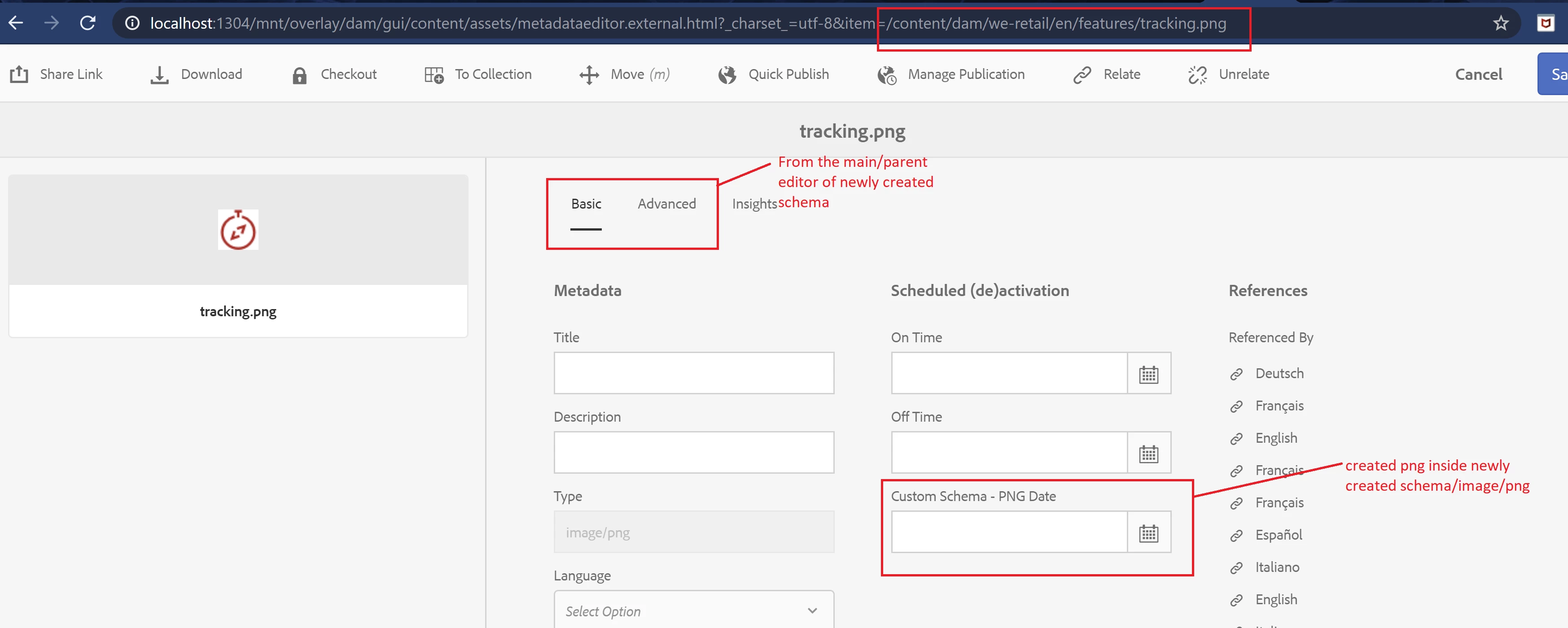Click the Move arrows icon
Screen dimensions: 1568x628
pos(589,75)
